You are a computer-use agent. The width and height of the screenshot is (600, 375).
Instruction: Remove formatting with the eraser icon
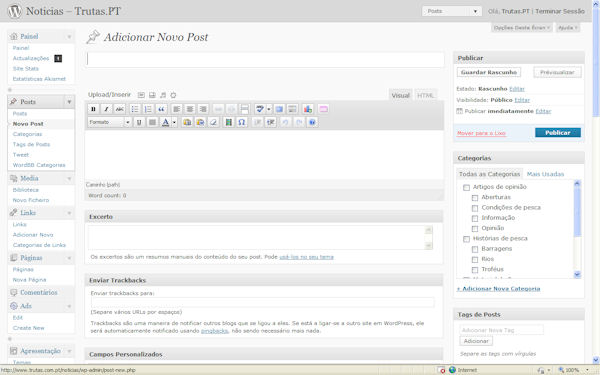tap(214, 122)
